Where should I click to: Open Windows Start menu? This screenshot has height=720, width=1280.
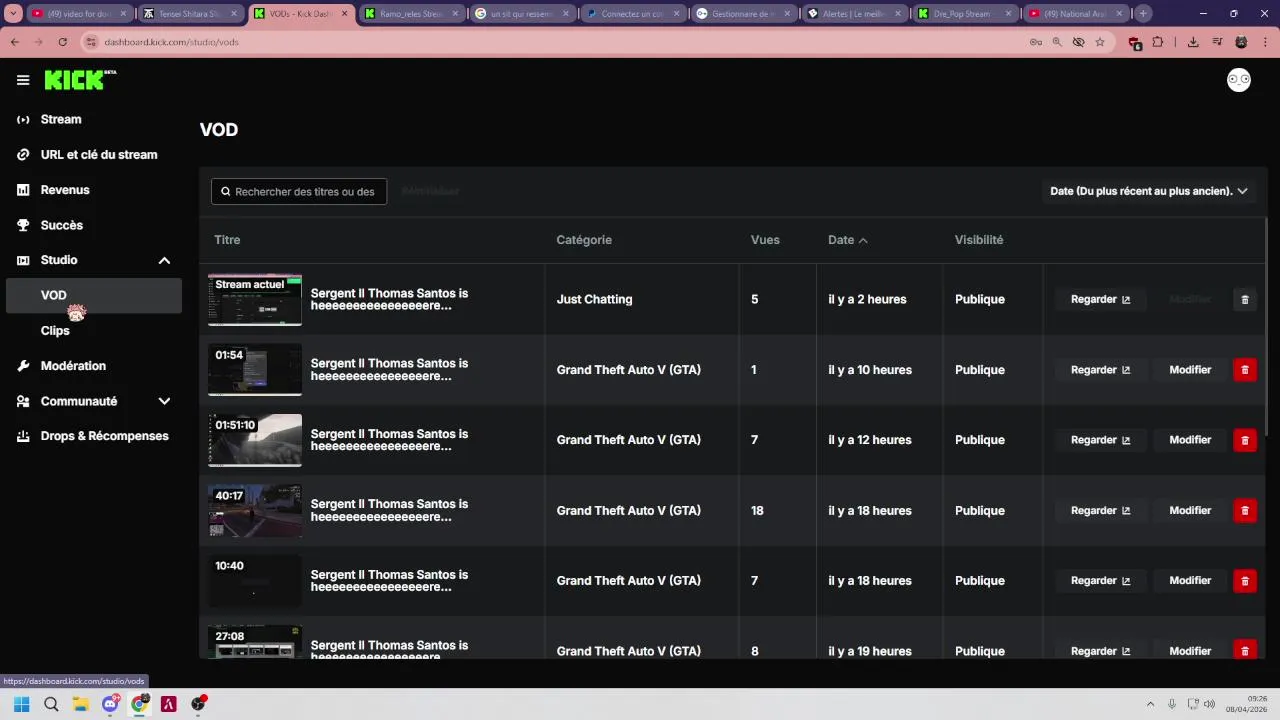[x=22, y=704]
